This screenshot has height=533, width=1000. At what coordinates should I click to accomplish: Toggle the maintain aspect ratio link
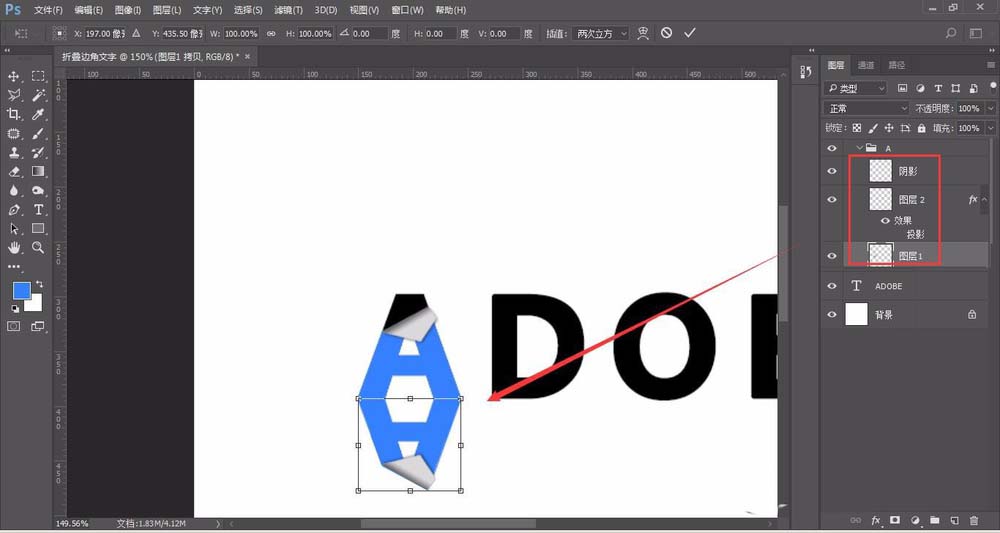[271, 33]
